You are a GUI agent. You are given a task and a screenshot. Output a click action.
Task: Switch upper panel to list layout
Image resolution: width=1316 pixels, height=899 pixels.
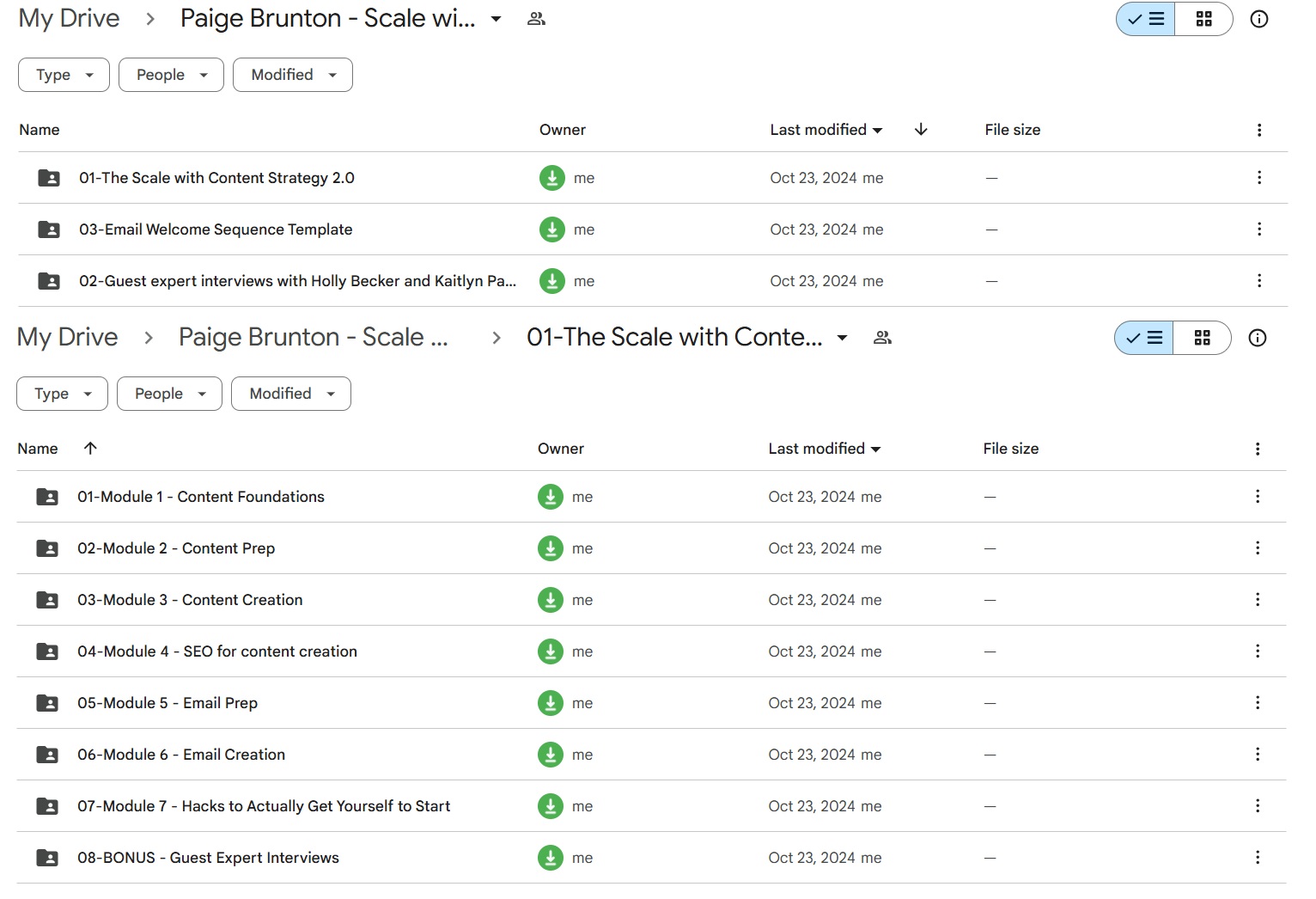pyautogui.click(x=1145, y=19)
